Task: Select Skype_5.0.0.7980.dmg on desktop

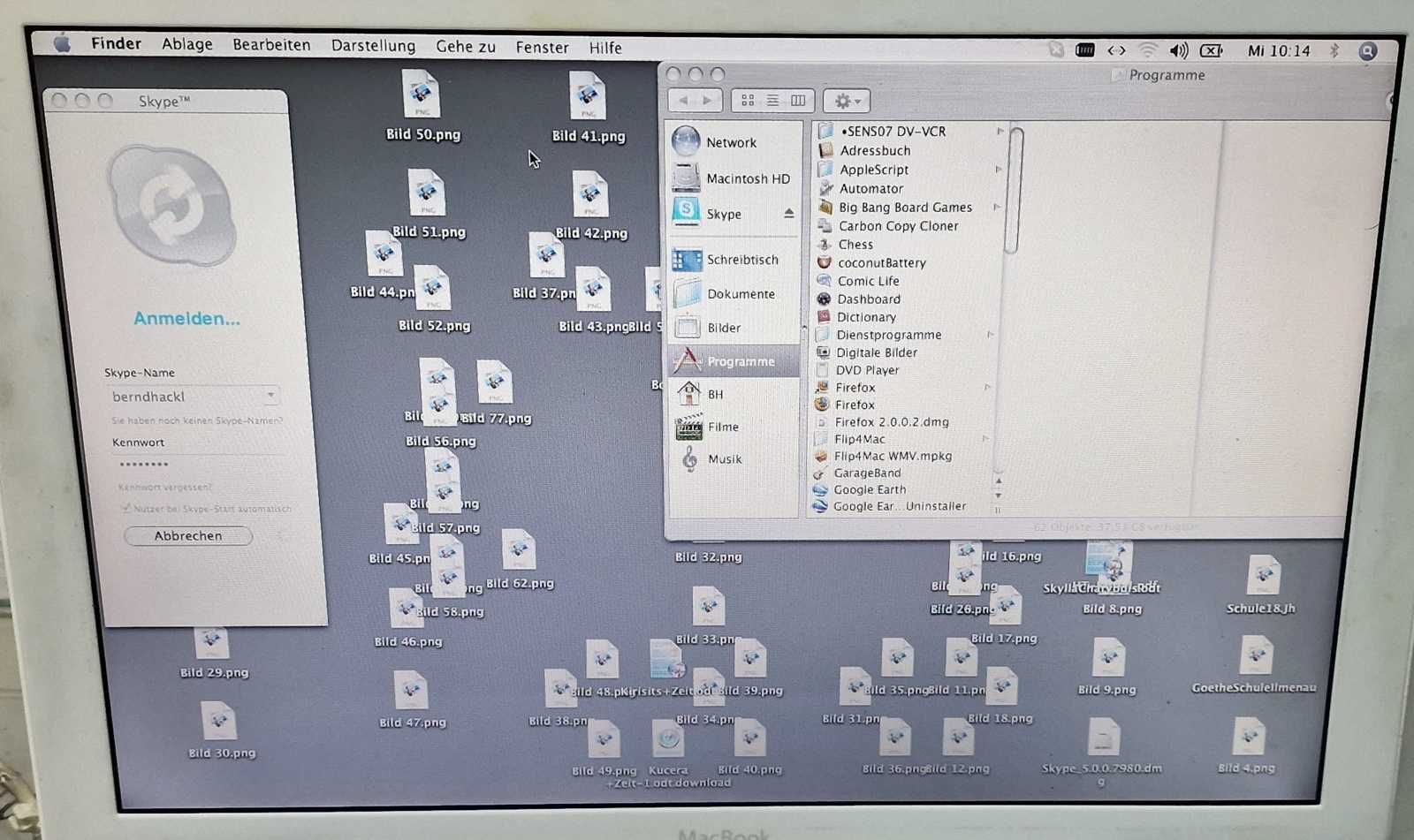Action: 1101,751
